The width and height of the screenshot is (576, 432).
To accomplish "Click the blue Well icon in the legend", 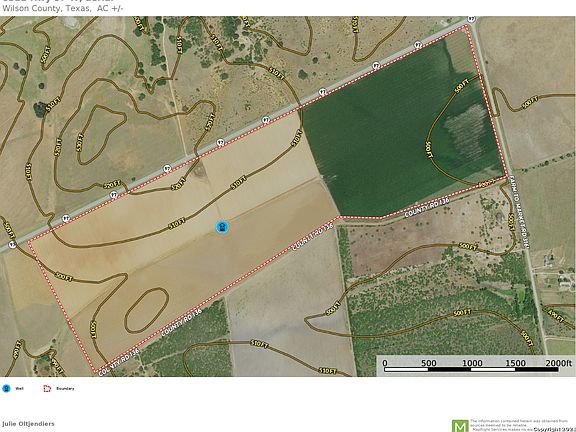I will (6, 388).
